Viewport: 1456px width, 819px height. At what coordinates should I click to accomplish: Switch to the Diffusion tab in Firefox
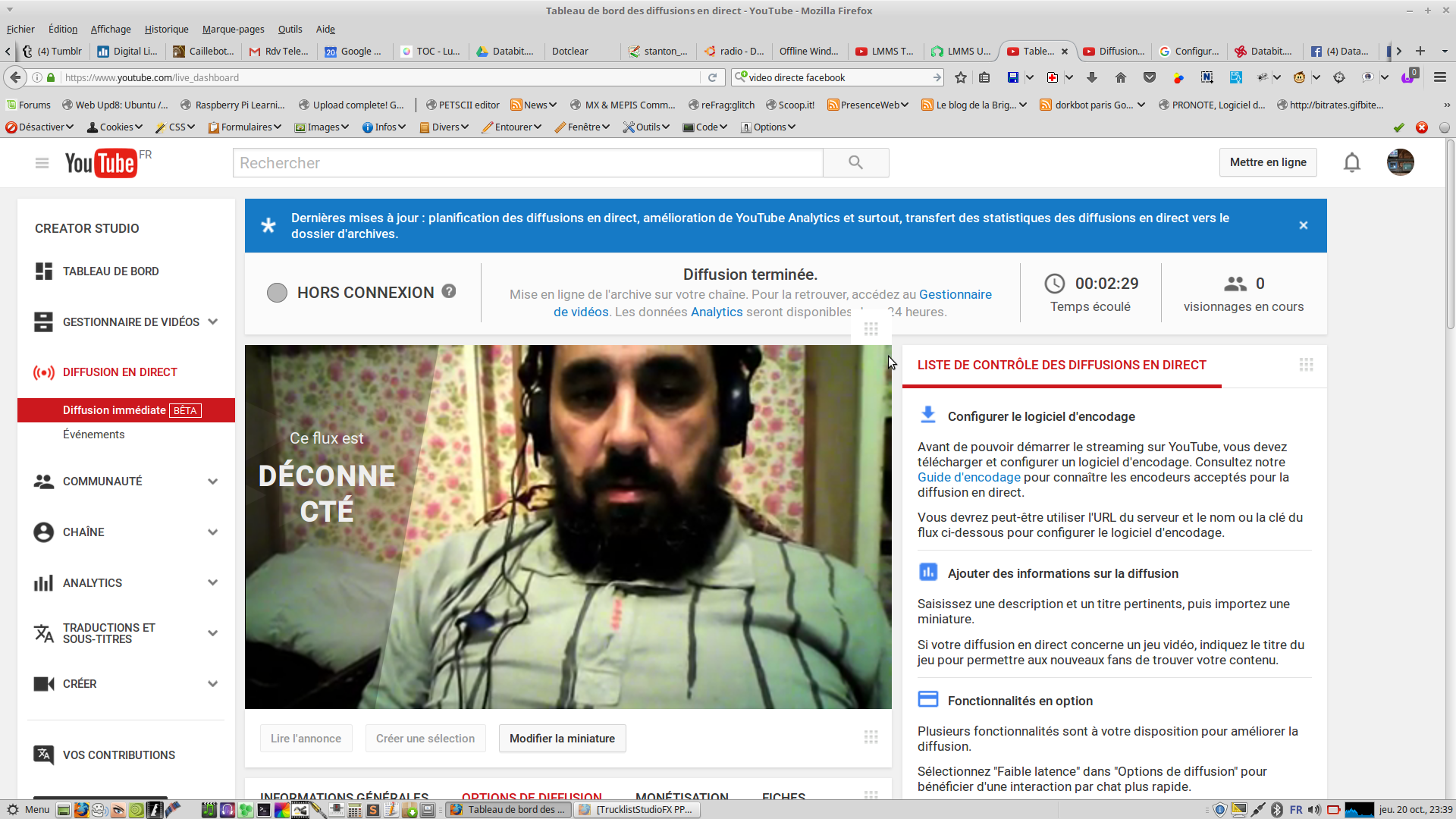coord(1113,52)
